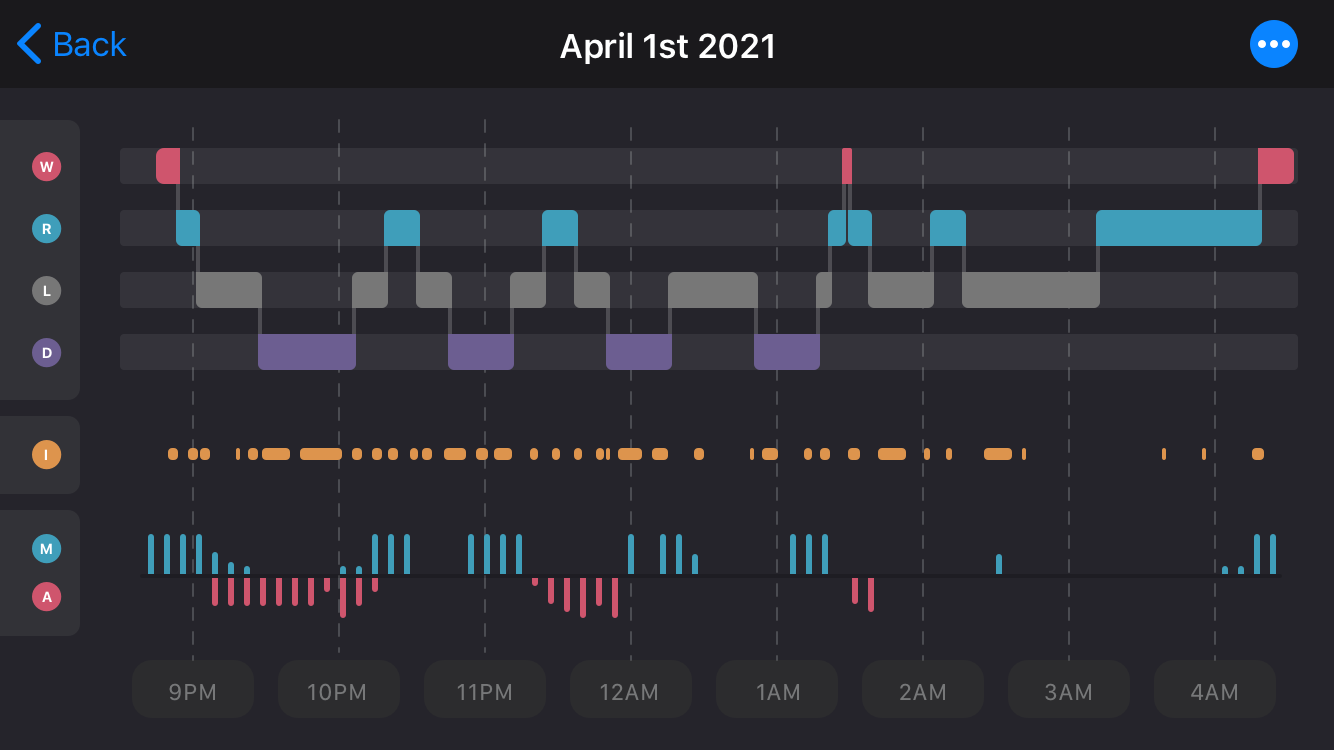Tap the 3AM time marker
This screenshot has width=1334, height=750.
tap(1068, 690)
